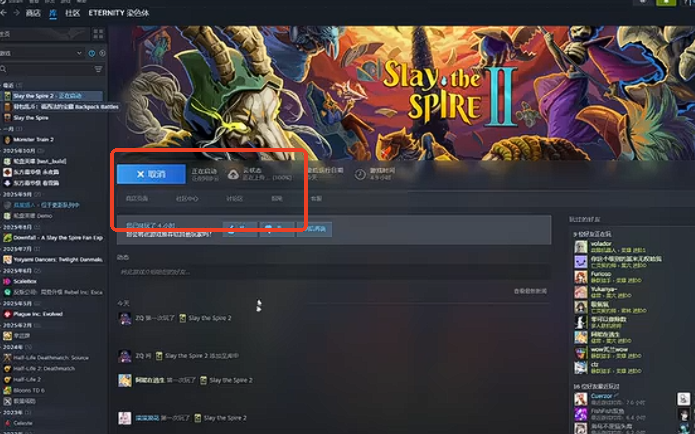Click the Monster Train 2 game icon

(7, 139)
